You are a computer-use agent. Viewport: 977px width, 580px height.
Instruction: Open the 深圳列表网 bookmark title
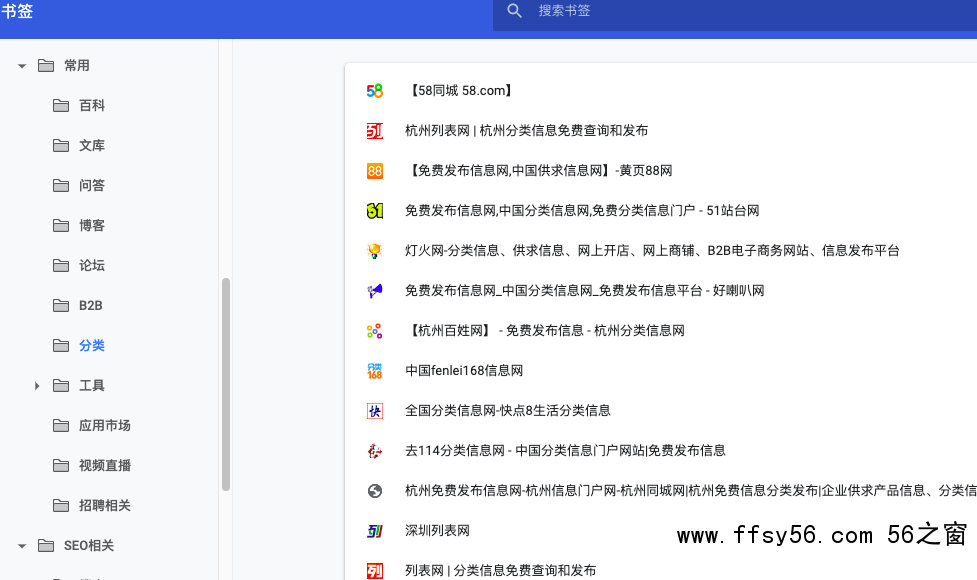point(437,531)
